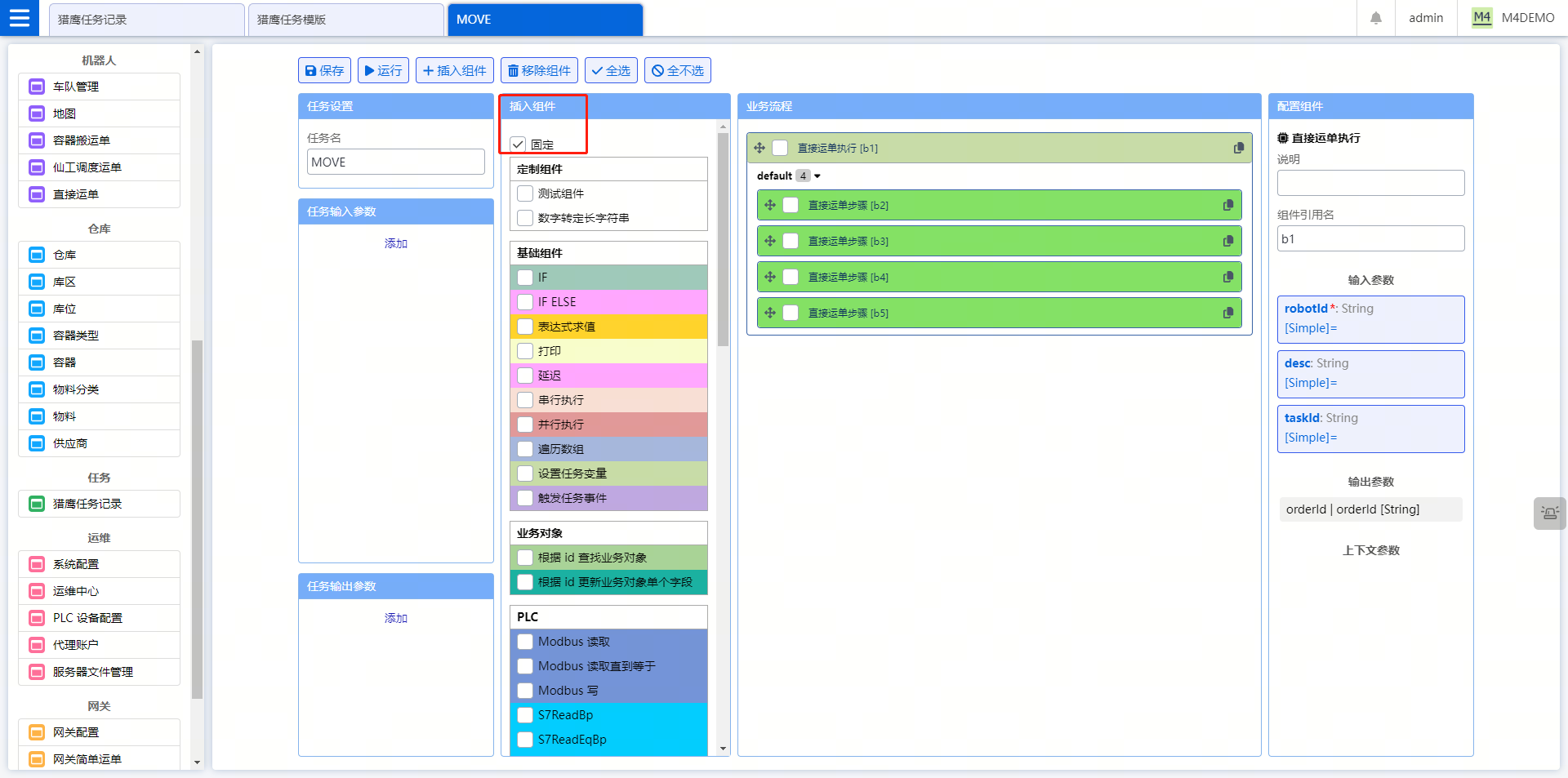Click the M4 logo icon

click(x=1482, y=18)
